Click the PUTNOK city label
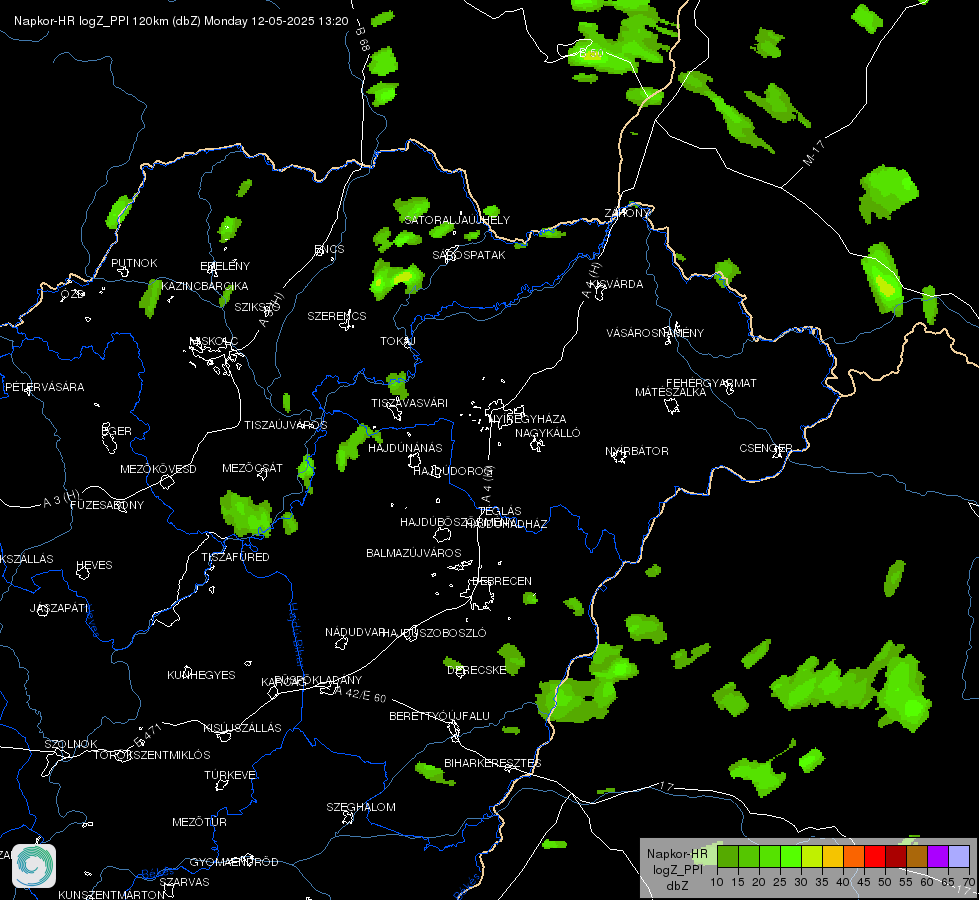Viewport: 979px width, 900px height. [x=134, y=263]
